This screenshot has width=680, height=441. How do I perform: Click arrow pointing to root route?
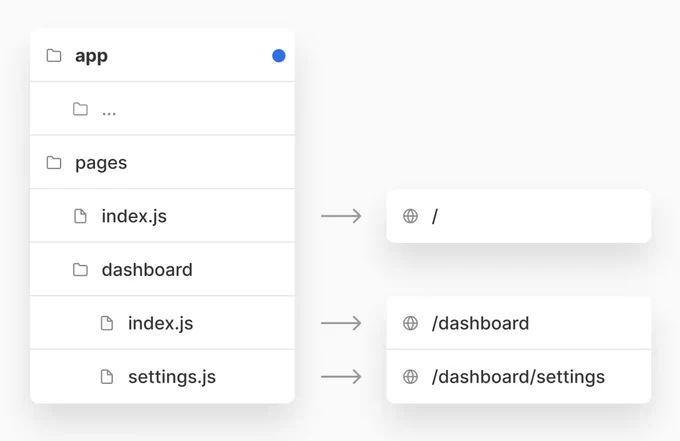point(341,216)
